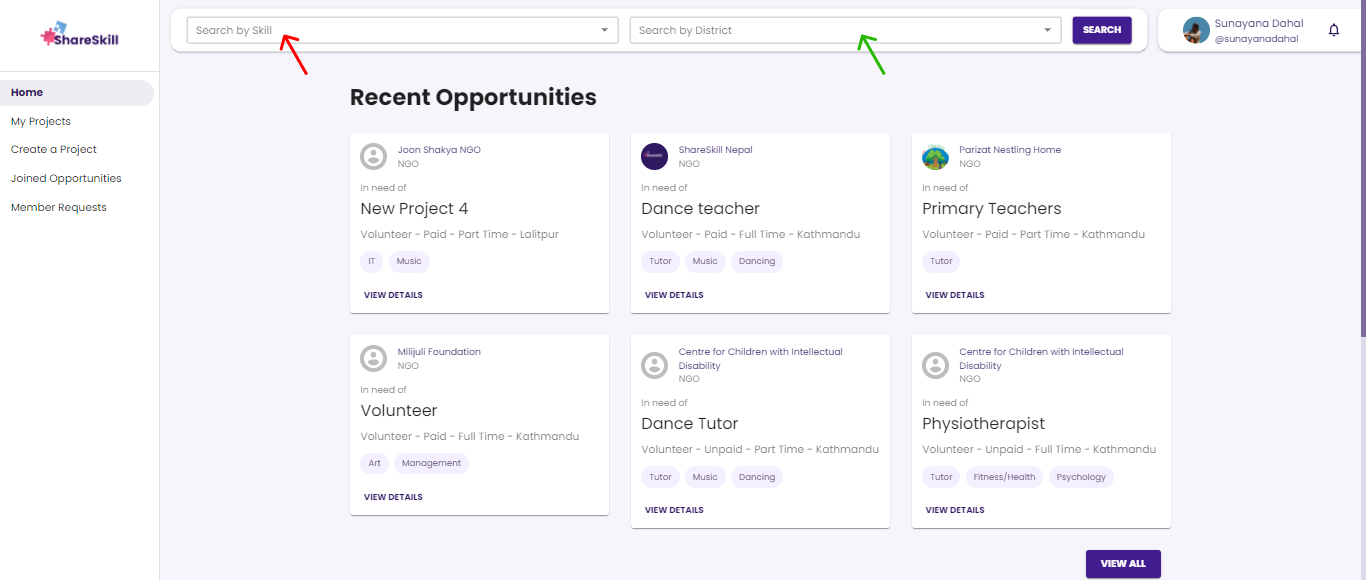Viewport: 1366px width, 580px height.
Task: Click the avatar on the Physiotherapist card
Action: point(935,365)
